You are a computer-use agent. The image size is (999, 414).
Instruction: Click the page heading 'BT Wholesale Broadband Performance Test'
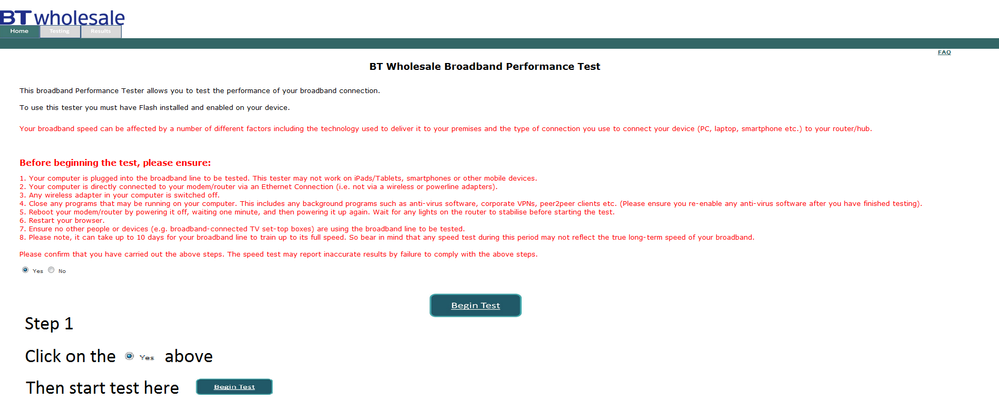[x=485, y=66]
